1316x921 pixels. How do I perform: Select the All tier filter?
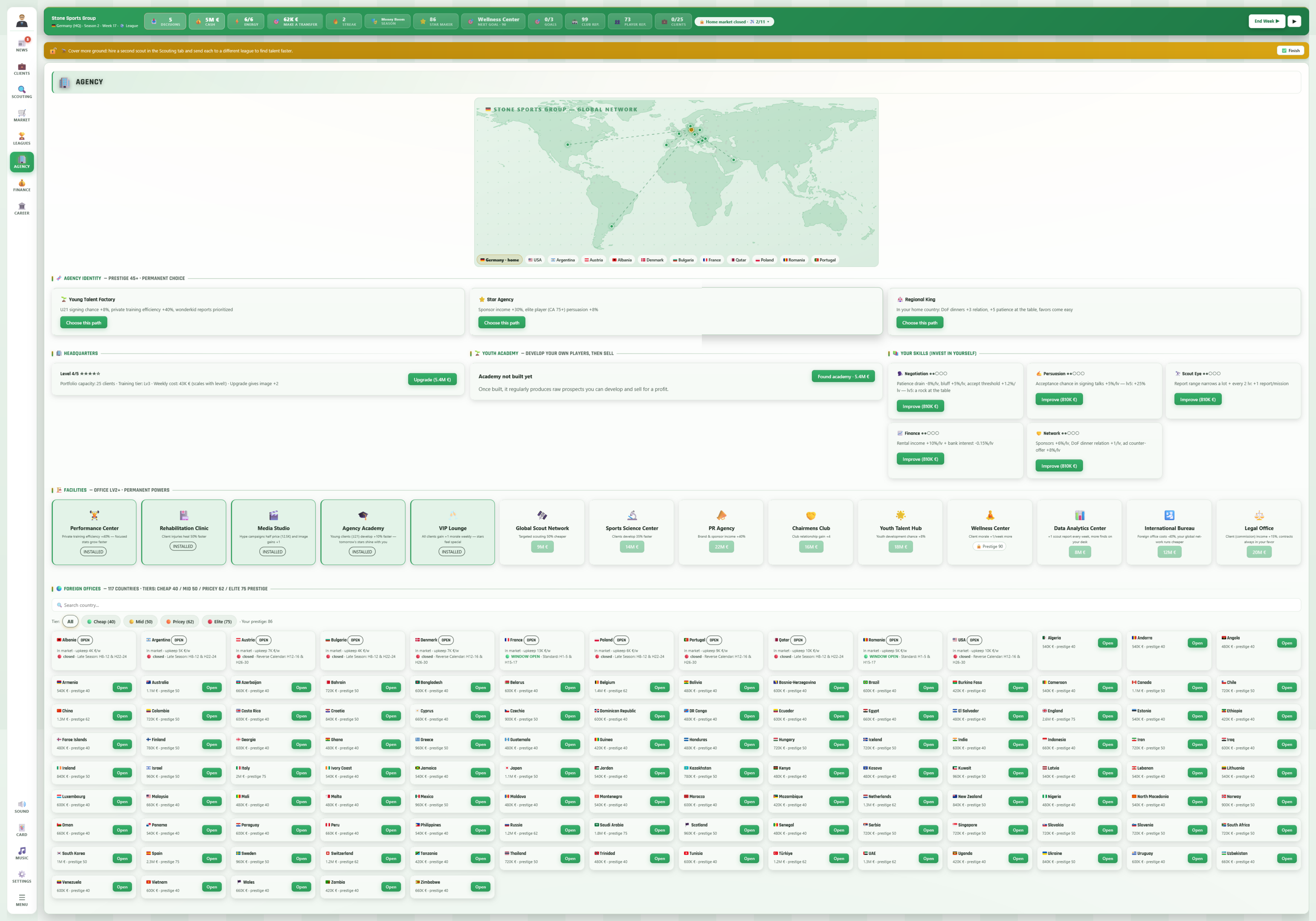coord(70,621)
